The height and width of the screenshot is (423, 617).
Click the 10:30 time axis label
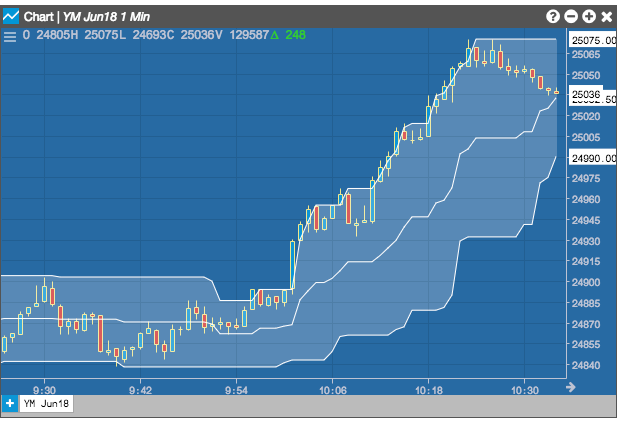[x=525, y=390]
